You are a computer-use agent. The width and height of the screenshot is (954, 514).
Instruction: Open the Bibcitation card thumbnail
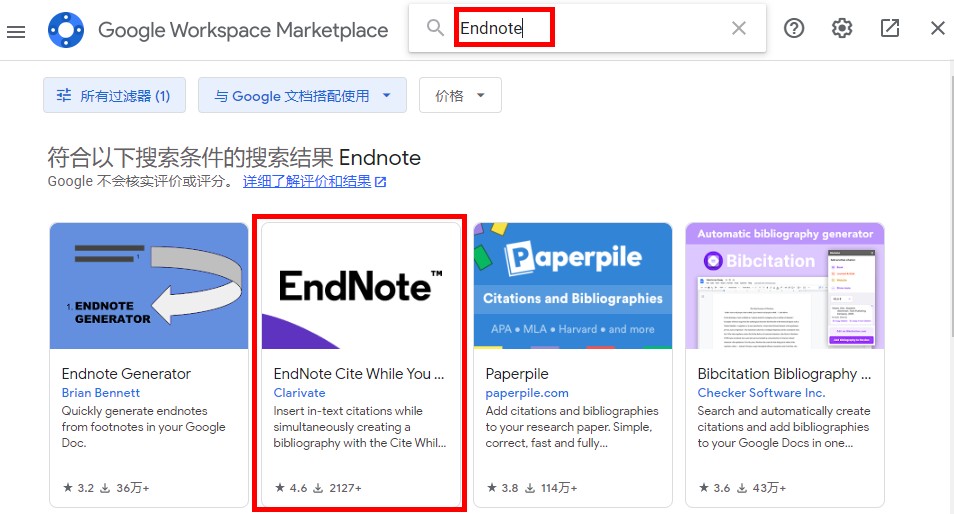(785, 286)
